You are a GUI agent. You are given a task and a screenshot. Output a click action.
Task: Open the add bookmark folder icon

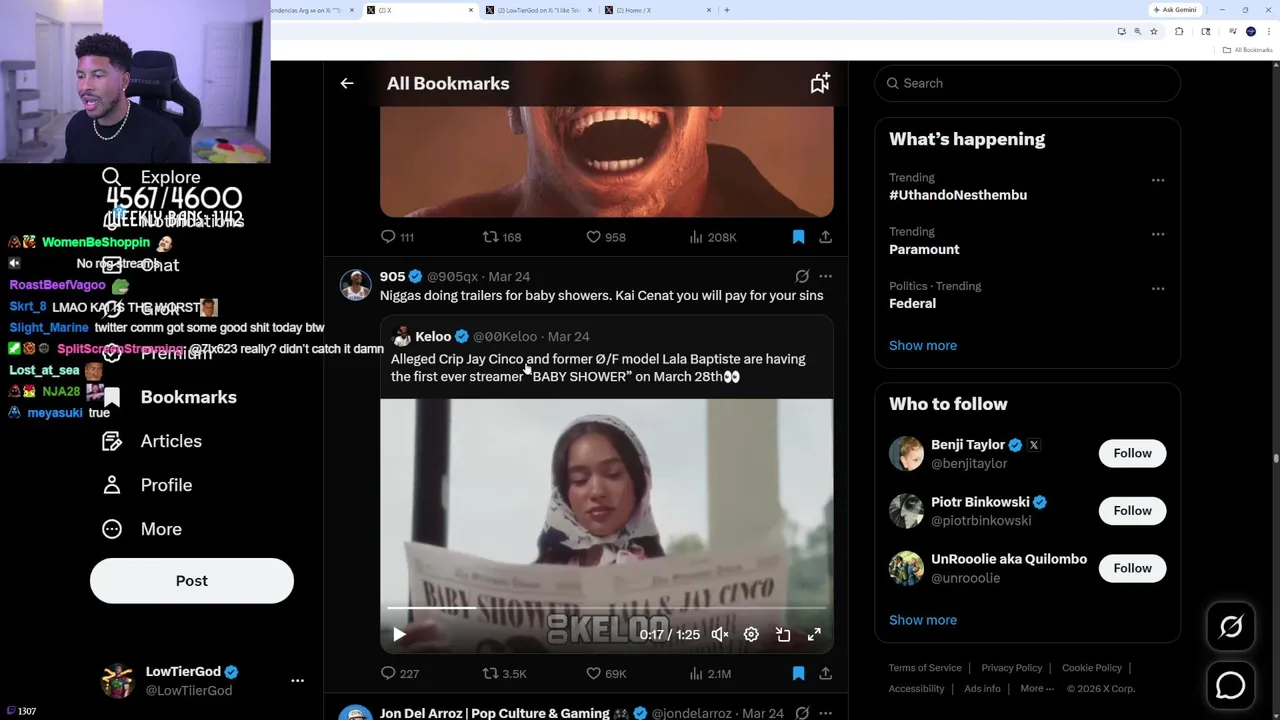[x=820, y=84]
